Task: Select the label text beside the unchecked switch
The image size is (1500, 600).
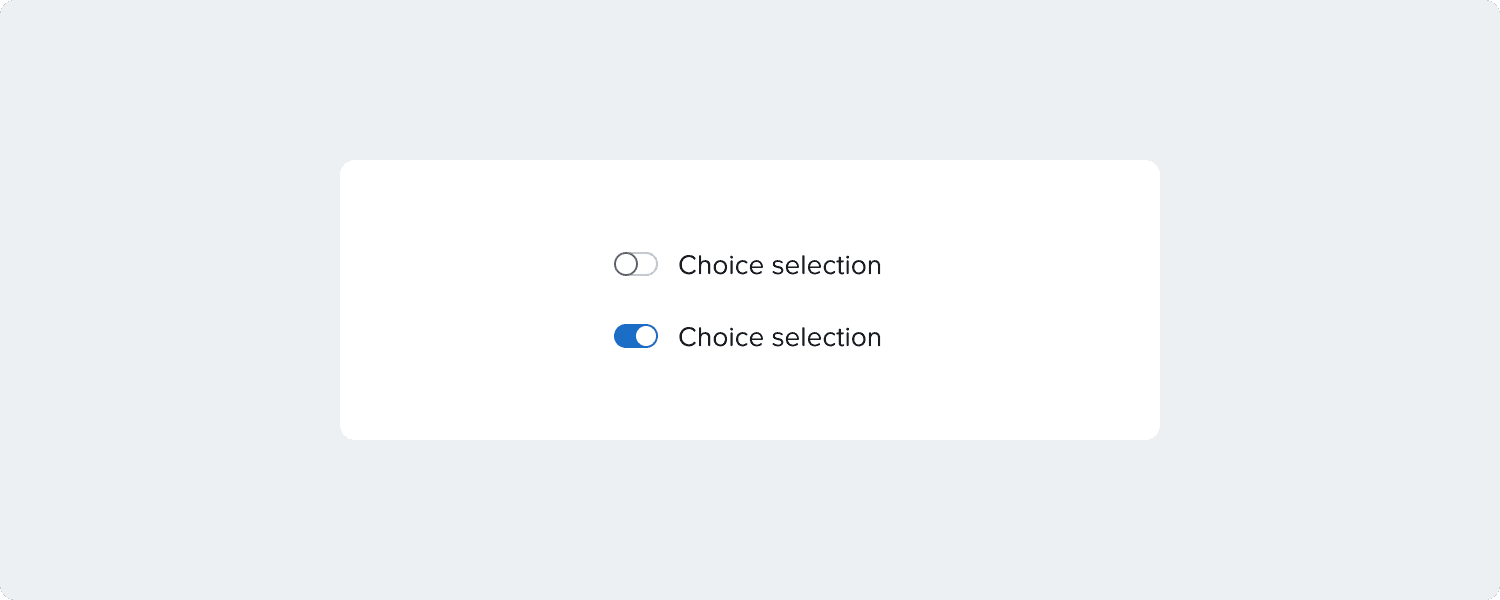Action: point(779,265)
